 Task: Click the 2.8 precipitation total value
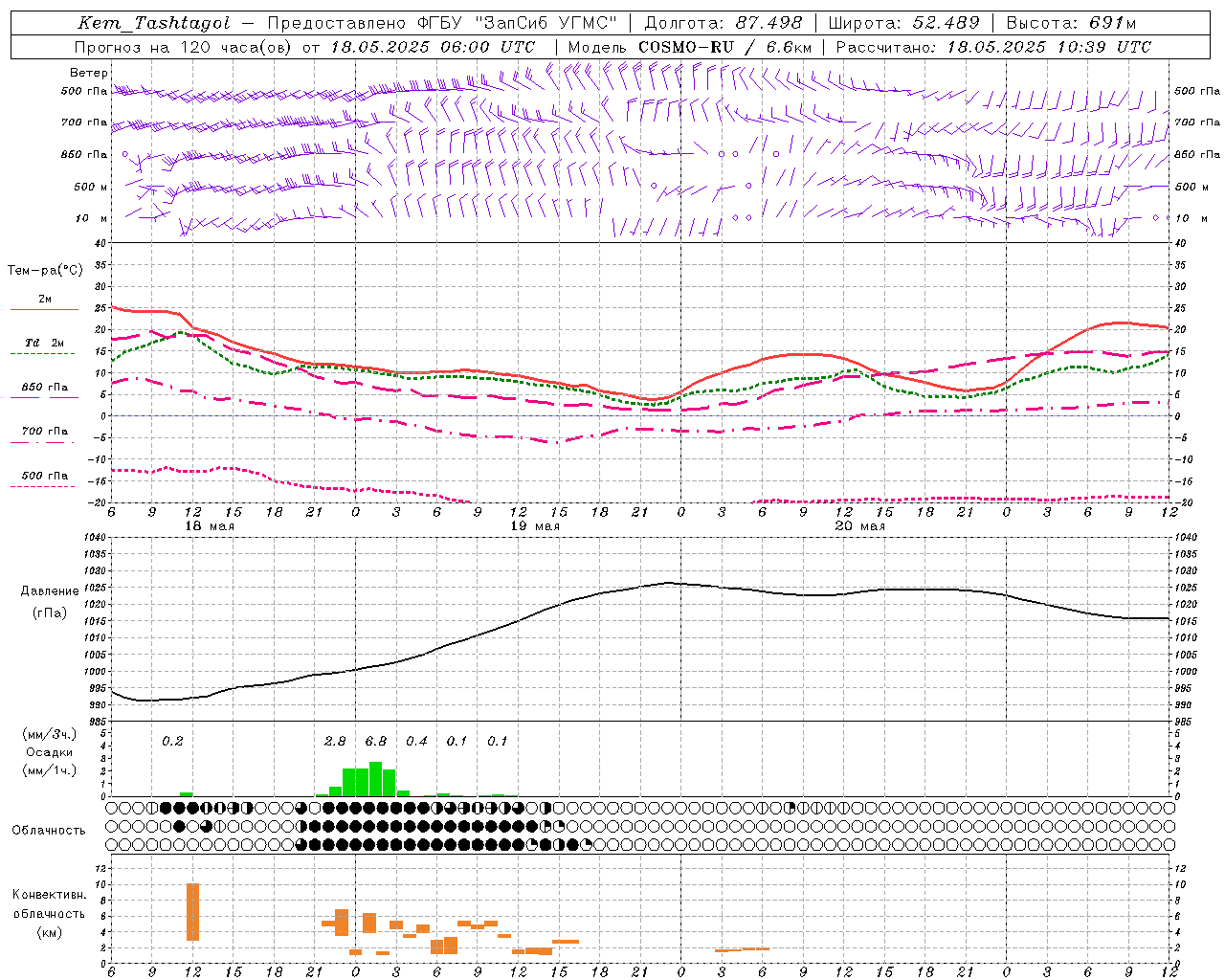(x=335, y=741)
